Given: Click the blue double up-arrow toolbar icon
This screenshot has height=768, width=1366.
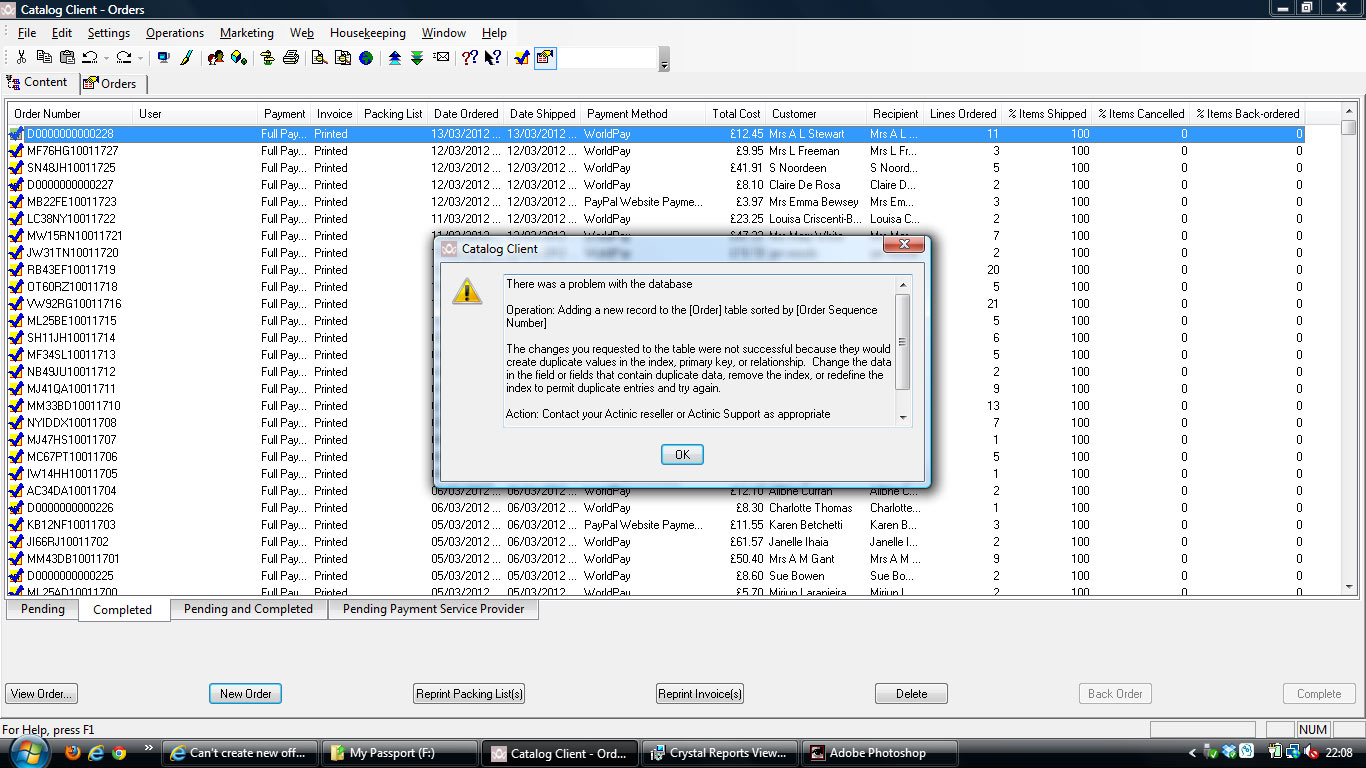Looking at the screenshot, I should 395,58.
